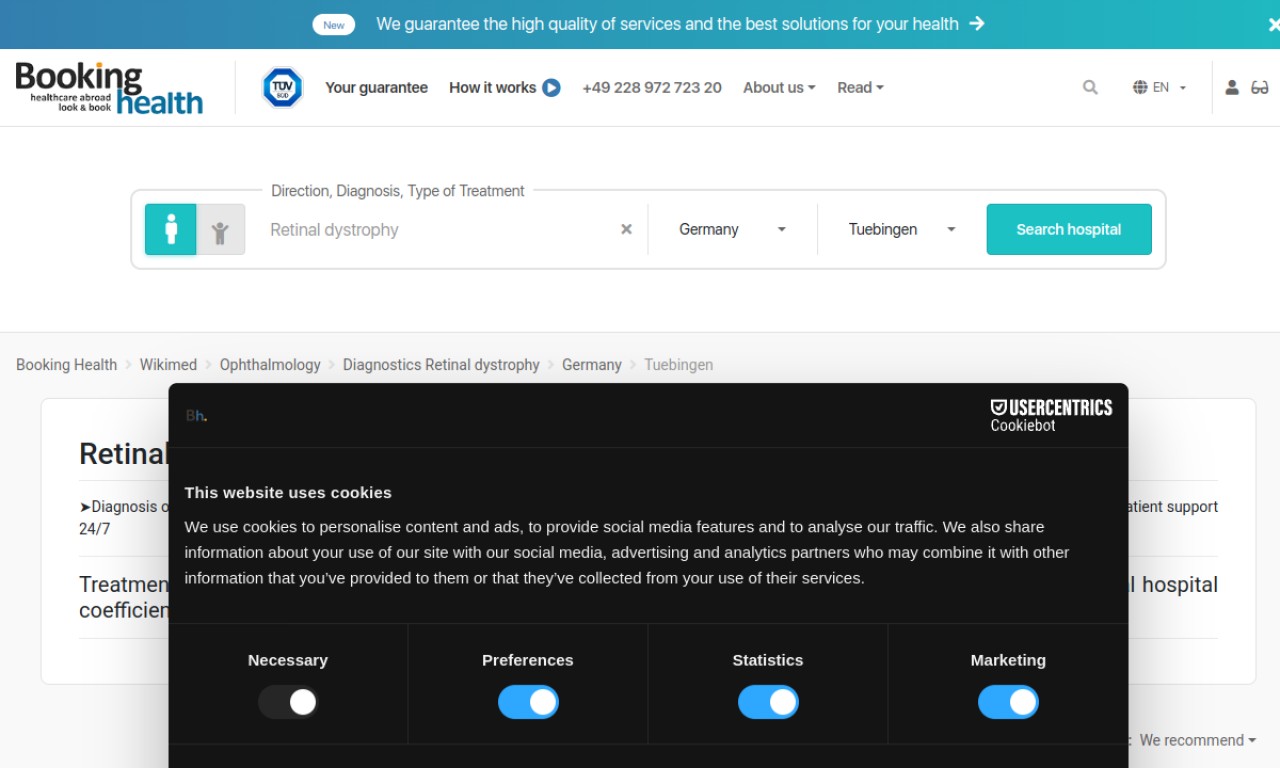This screenshot has height=768, width=1280.
Task: Expand the EN language selector
Action: click(1159, 88)
